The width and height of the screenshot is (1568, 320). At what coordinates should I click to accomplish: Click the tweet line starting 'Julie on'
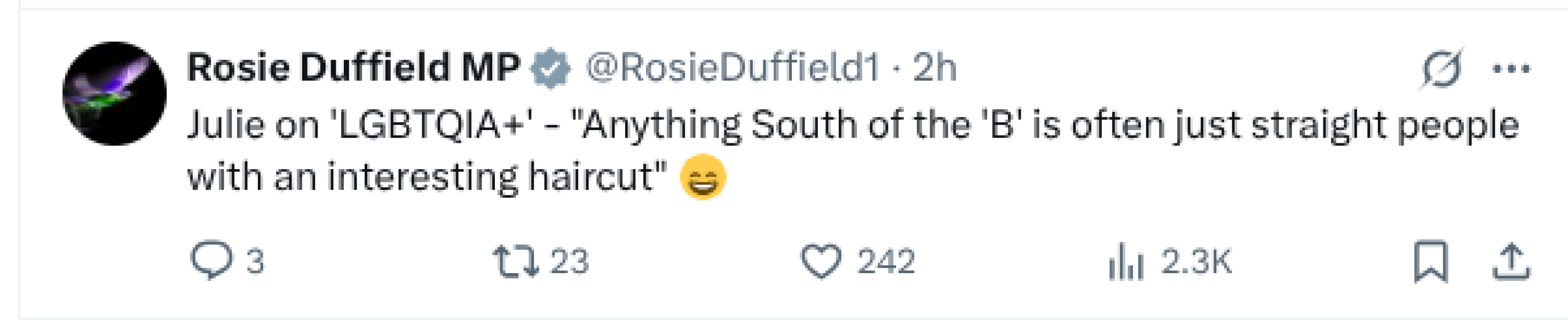852,125
